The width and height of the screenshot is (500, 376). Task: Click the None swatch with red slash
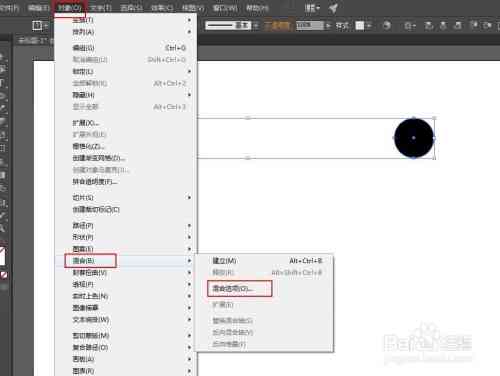coord(4,275)
